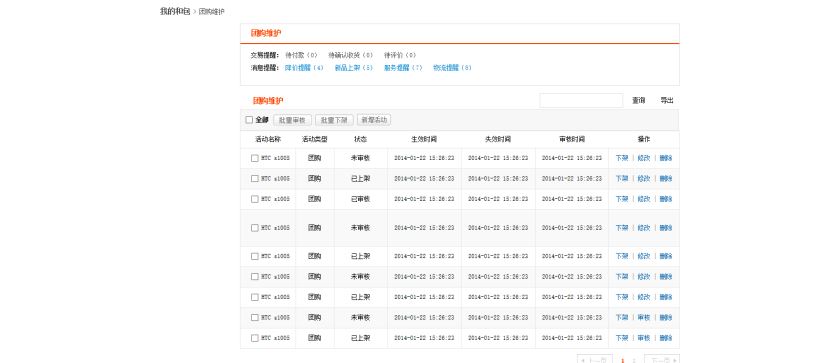Open the 降价提醒 (4) message link
This screenshot has height=363, width=840.
coord(304,68)
